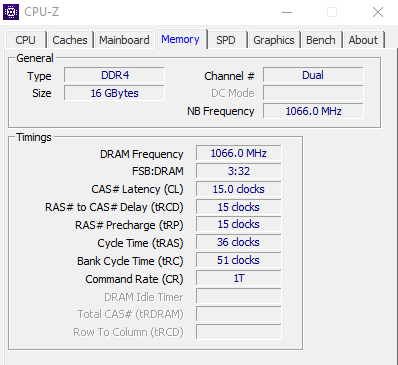Click the FSB:DRAM value 3:32
The height and width of the screenshot is (365, 398).
pos(239,171)
